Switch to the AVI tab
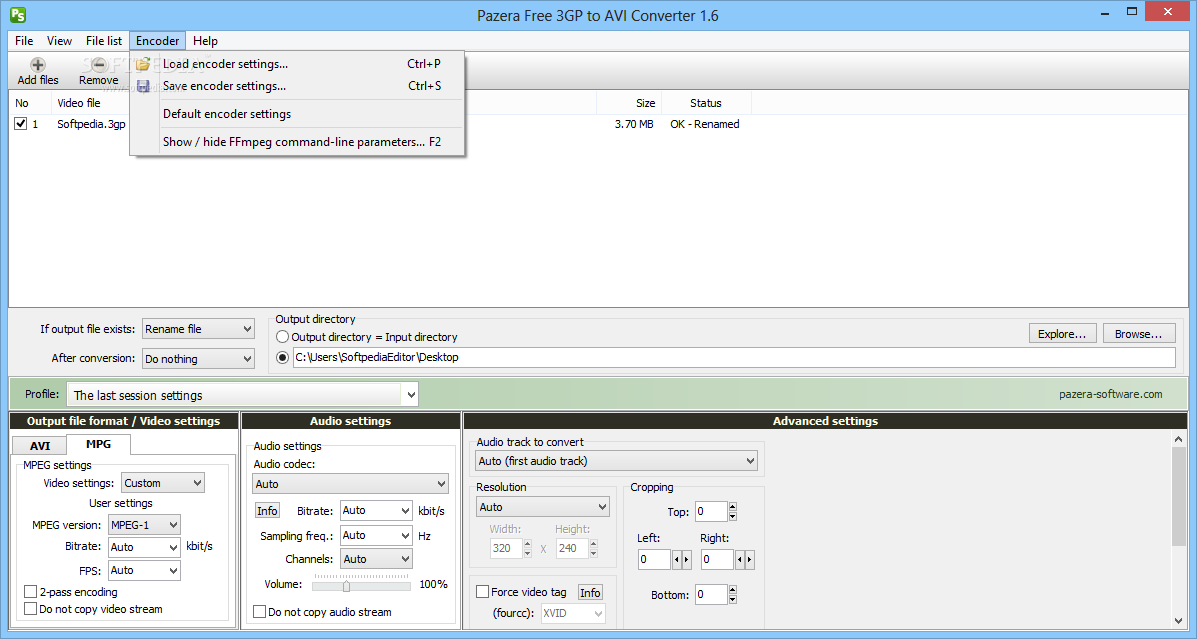Image resolution: width=1197 pixels, height=639 pixels. [40, 445]
